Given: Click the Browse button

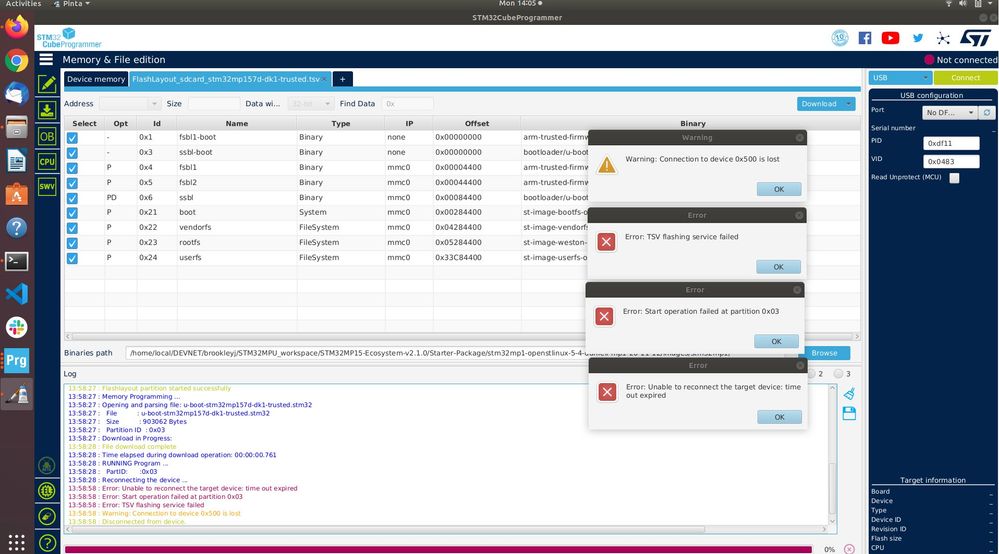Looking at the screenshot, I should (824, 353).
